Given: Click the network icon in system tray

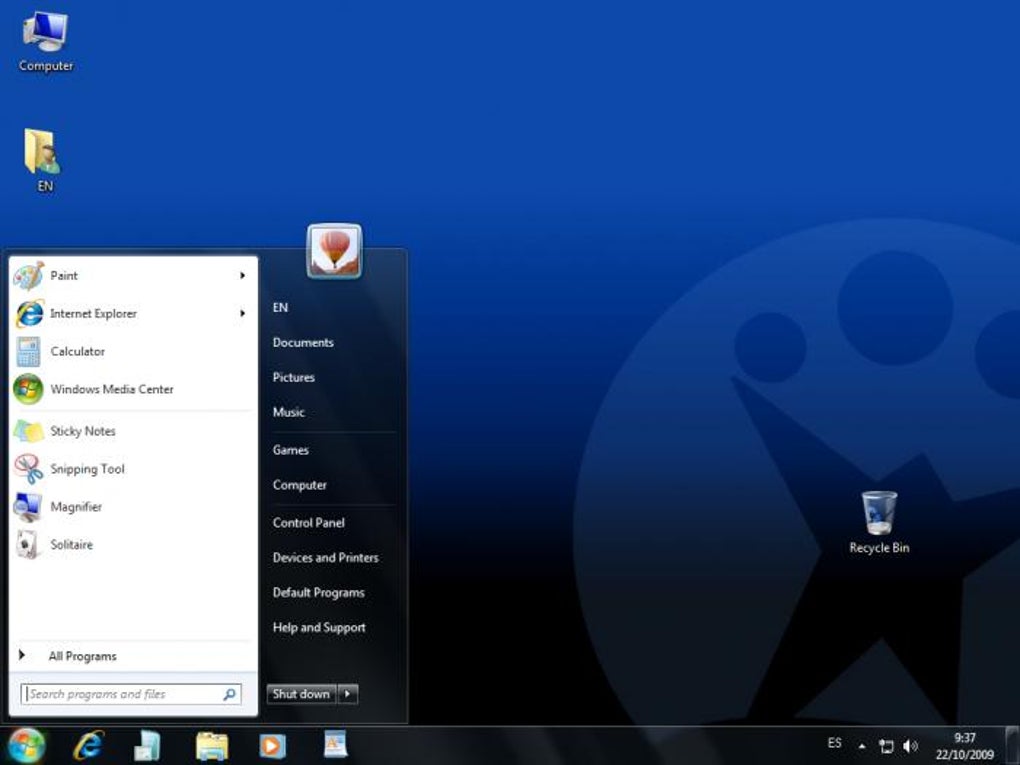Looking at the screenshot, I should pyautogui.click(x=885, y=745).
